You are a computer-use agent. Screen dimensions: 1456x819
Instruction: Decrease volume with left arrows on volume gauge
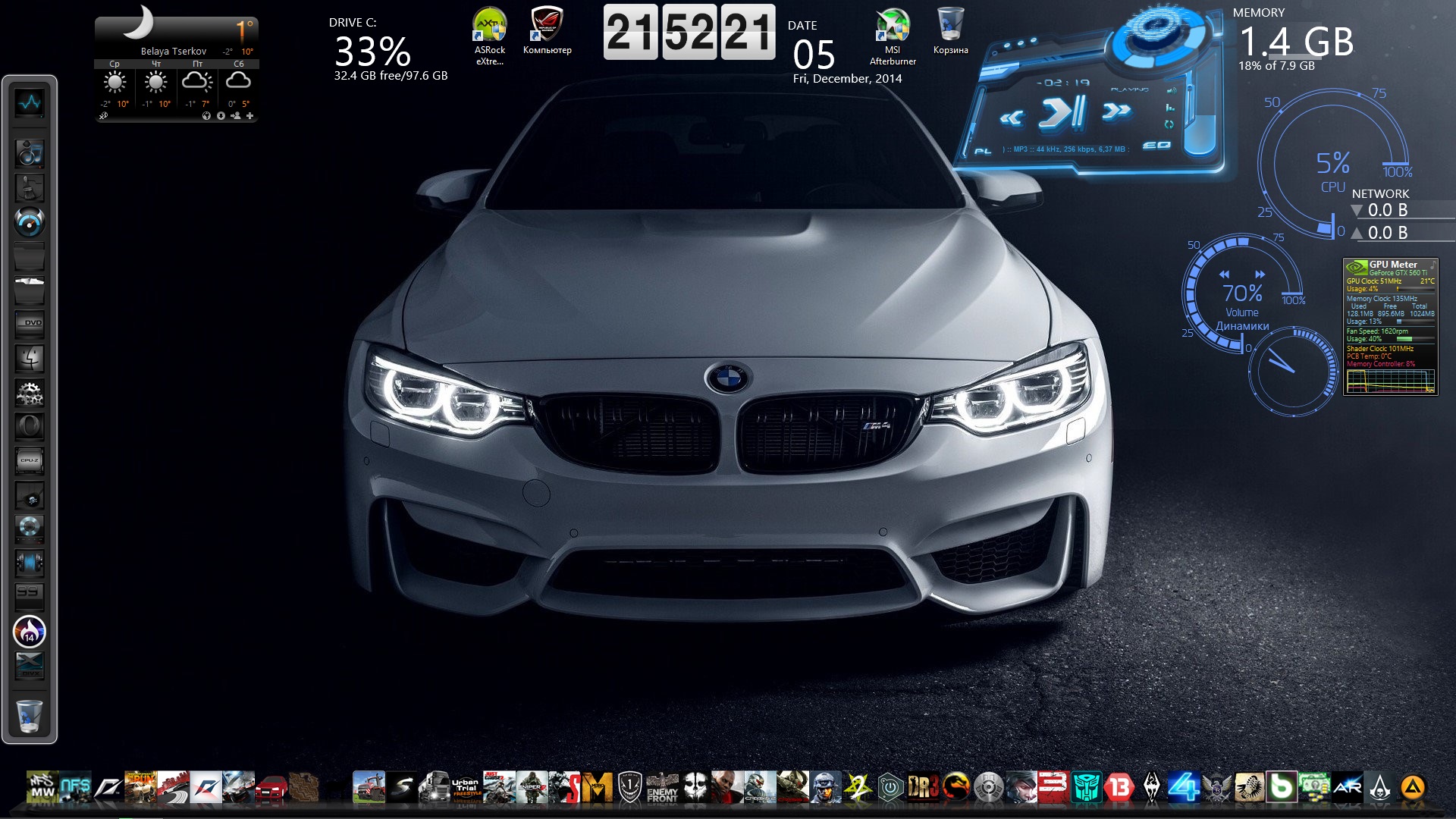[1224, 274]
